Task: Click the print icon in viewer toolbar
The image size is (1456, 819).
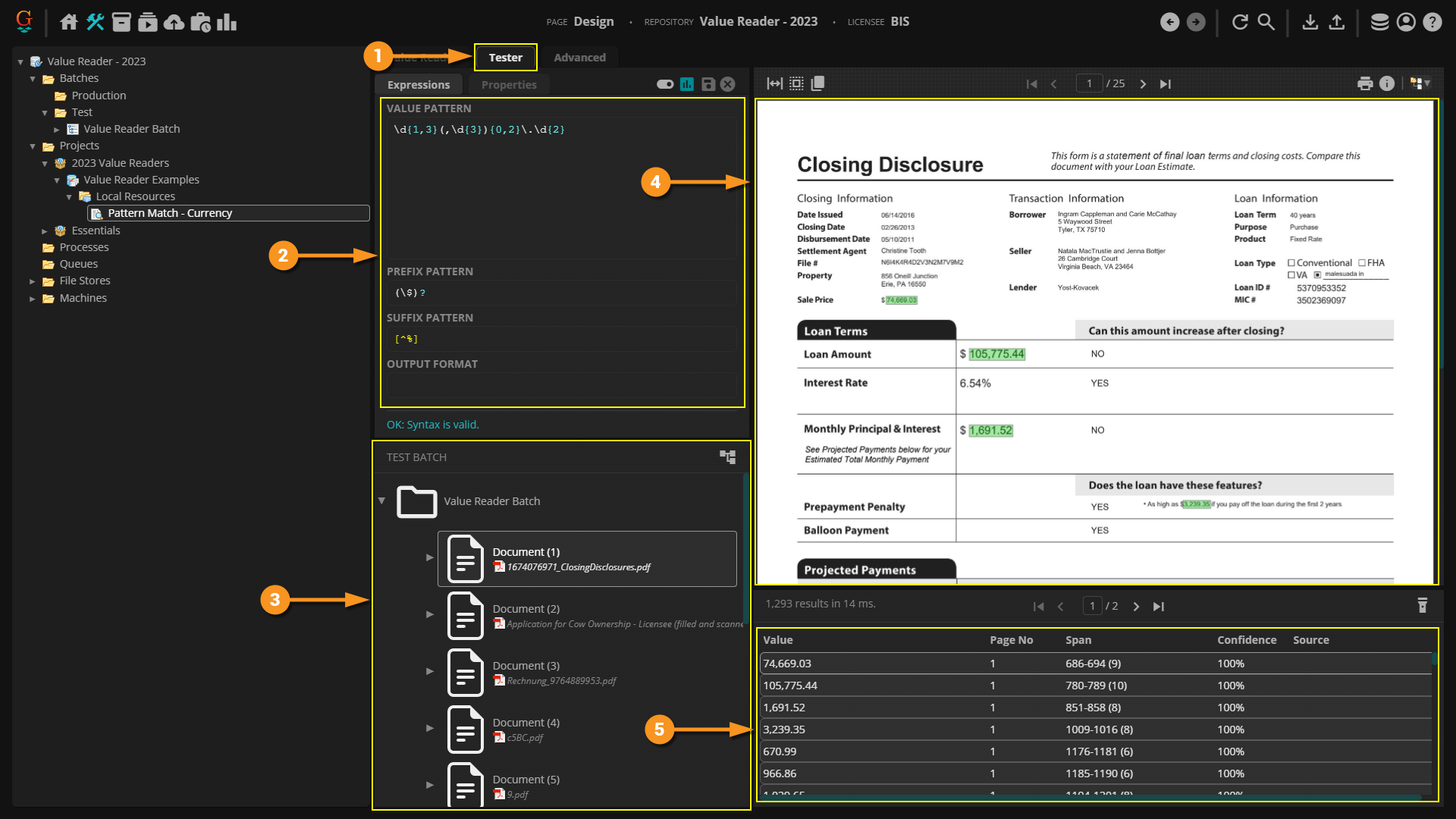Action: click(1364, 84)
